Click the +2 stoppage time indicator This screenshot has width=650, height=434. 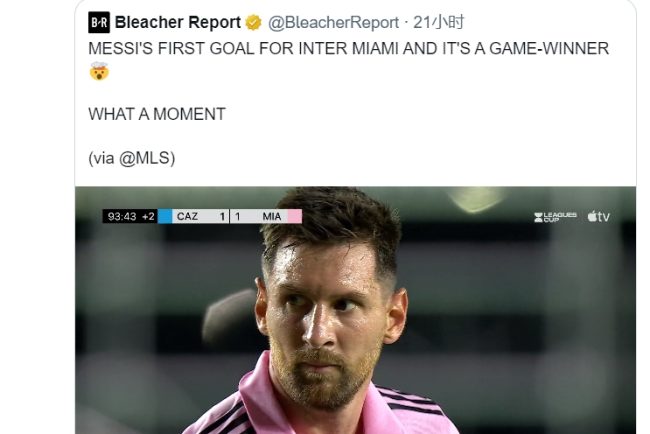pyautogui.click(x=148, y=216)
